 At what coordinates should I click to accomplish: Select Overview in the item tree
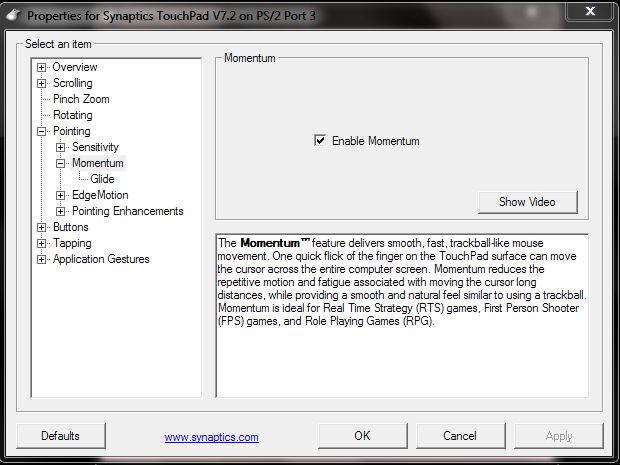[x=75, y=67]
